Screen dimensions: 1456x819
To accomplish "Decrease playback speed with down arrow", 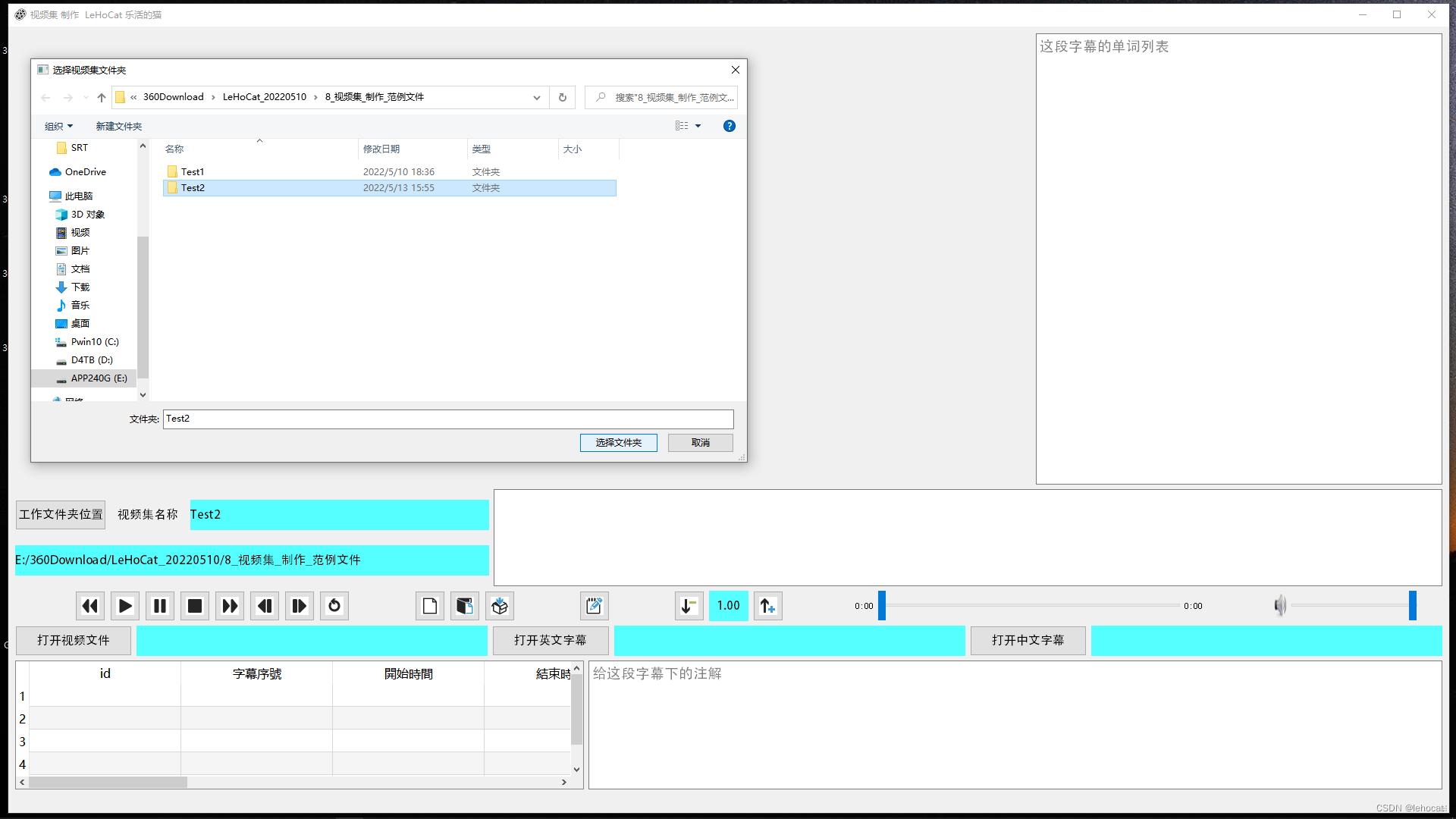I will [x=689, y=606].
